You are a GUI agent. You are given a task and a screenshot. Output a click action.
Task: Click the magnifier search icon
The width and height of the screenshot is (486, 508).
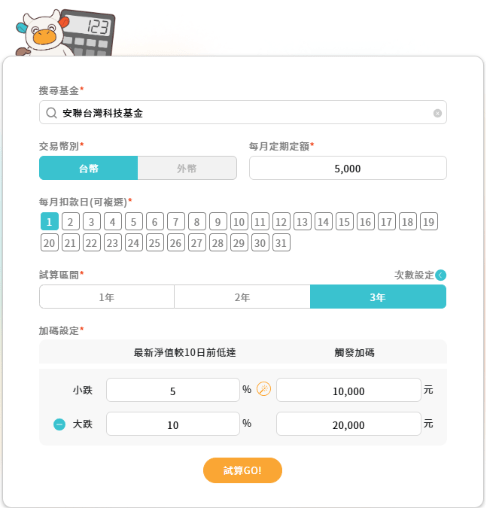click(51, 113)
